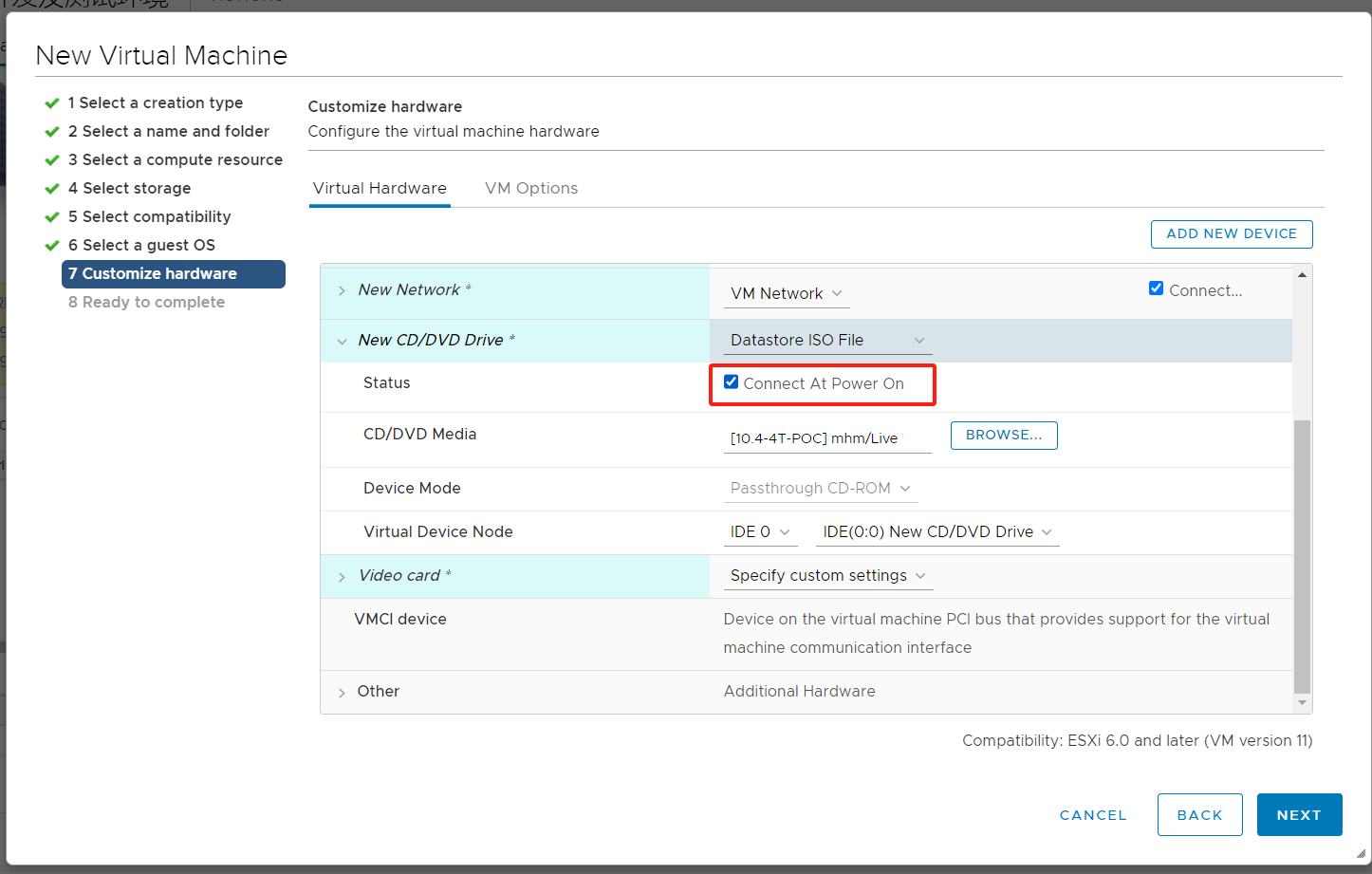Go to step 5 Select compatibility
Screen dimensions: 1372x874
[150, 216]
